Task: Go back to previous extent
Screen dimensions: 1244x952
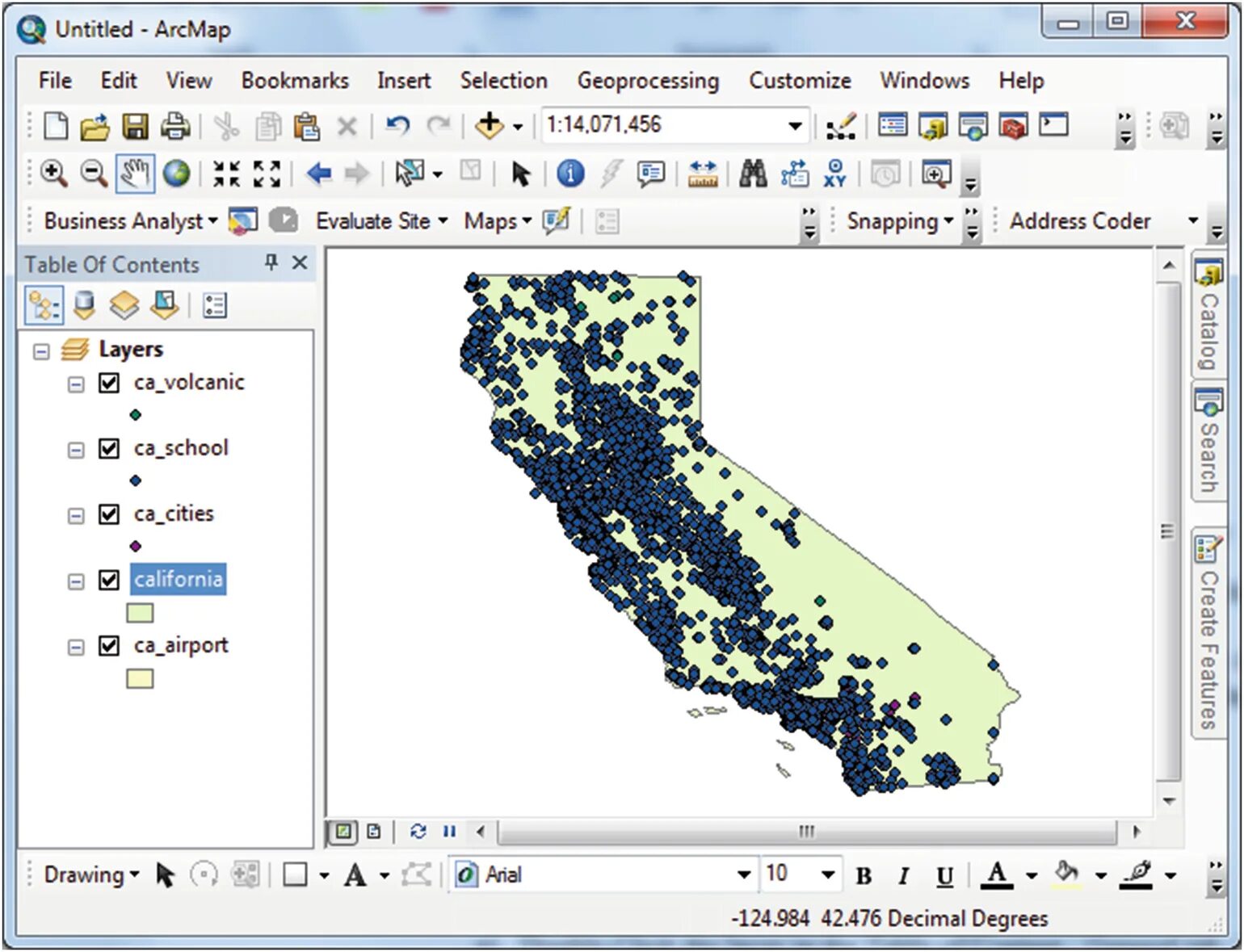Action: [x=320, y=174]
